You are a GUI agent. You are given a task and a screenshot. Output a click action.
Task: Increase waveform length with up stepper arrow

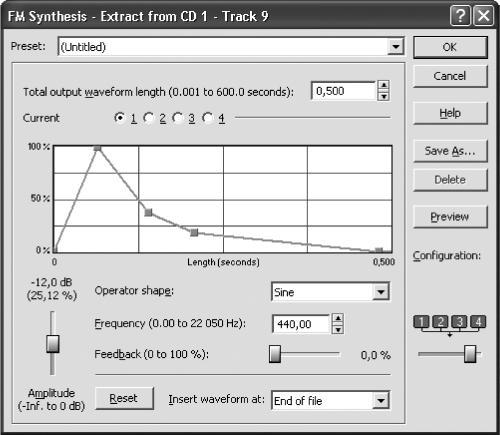384,85
